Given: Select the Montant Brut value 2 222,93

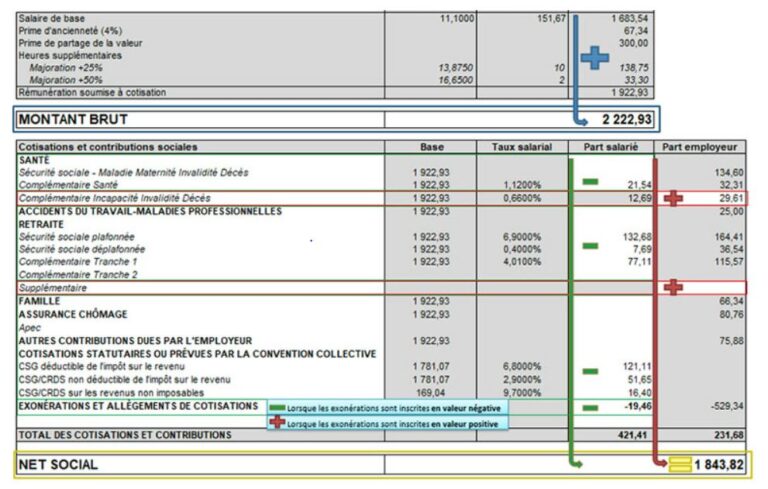Looking at the screenshot, I should pyautogui.click(x=626, y=120).
